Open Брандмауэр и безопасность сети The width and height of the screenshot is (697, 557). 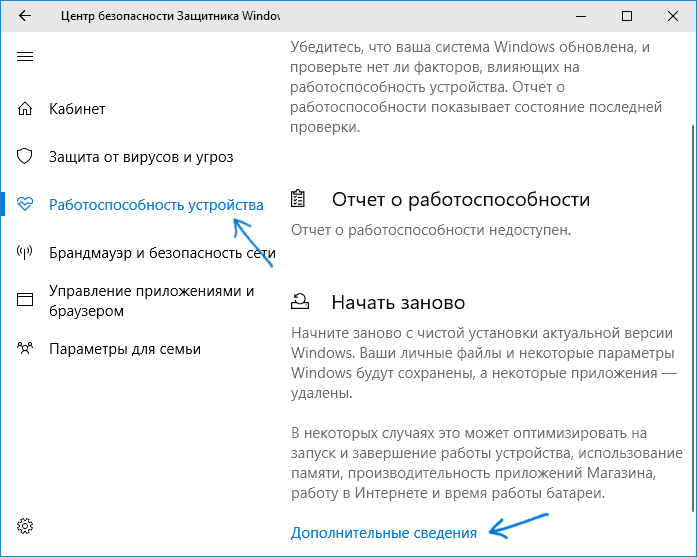pyautogui.click(x=162, y=253)
